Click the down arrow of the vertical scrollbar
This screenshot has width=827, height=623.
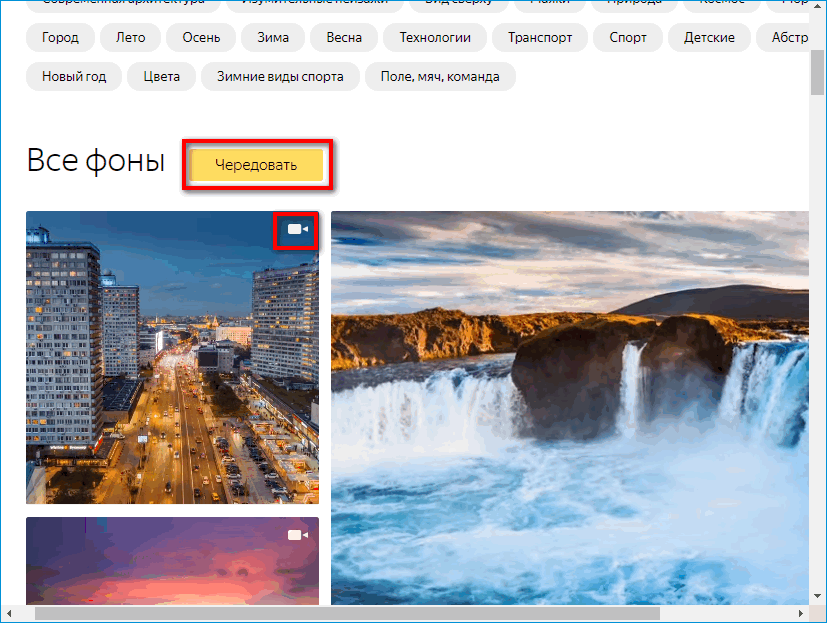coord(818,597)
